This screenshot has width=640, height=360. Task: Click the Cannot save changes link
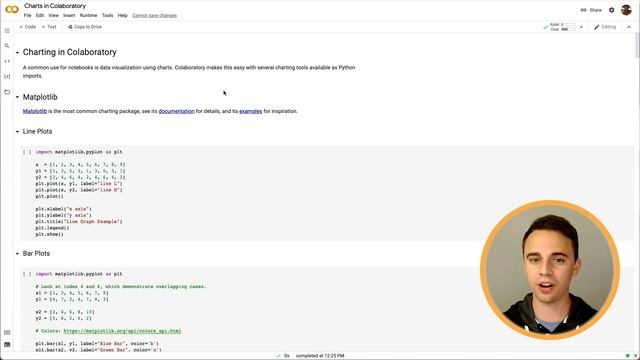click(x=155, y=16)
